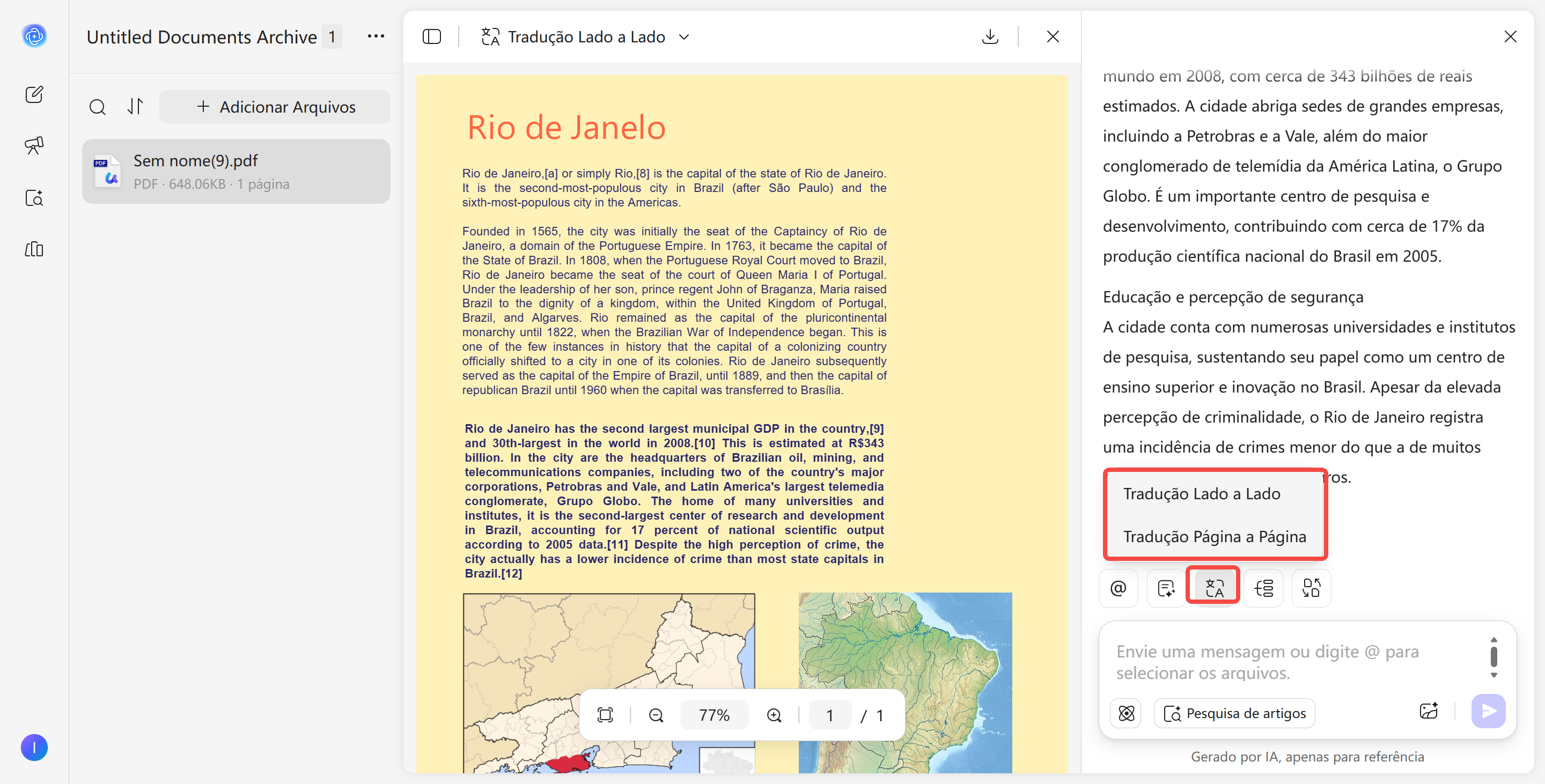Zoom out the PDF view
Screen dimensions: 1545x784
point(656,715)
